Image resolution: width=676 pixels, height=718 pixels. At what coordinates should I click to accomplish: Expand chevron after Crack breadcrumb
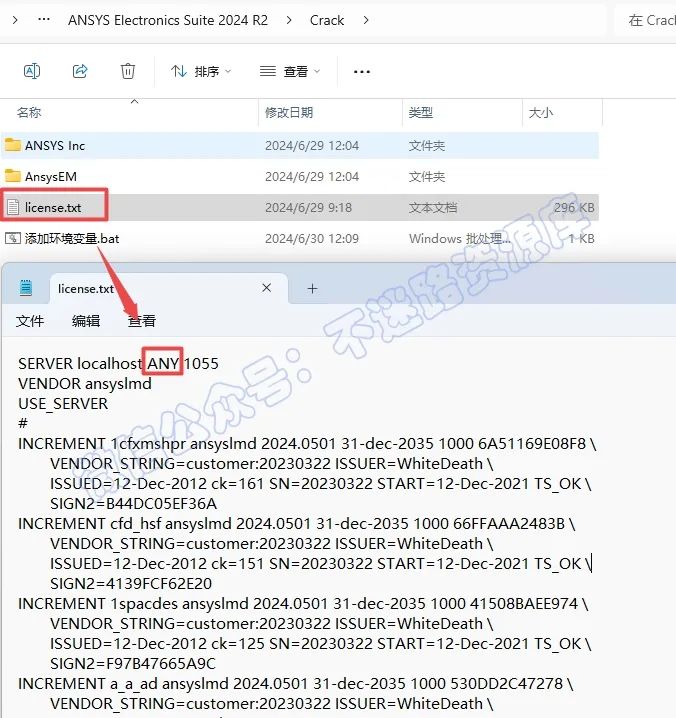coord(365,20)
